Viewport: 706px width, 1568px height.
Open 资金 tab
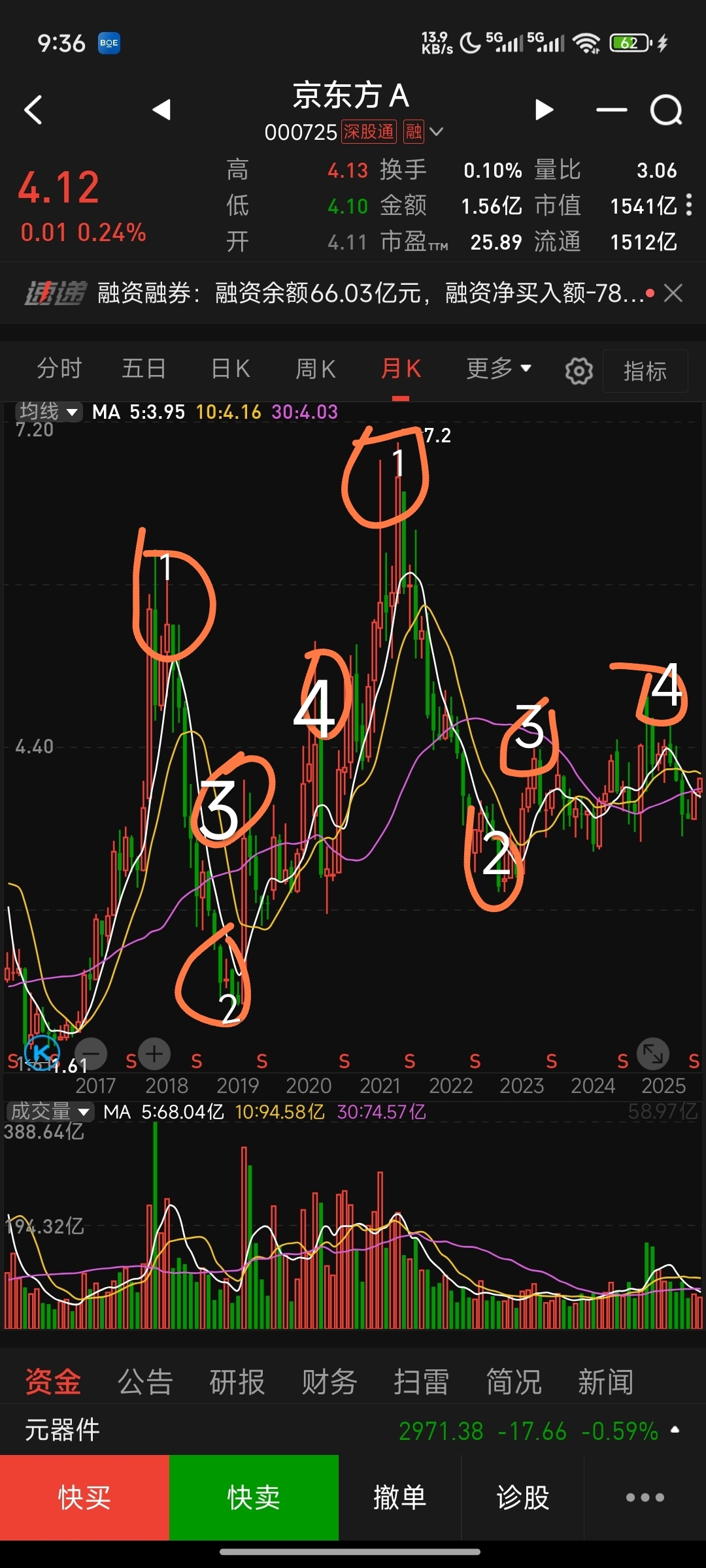(53, 1381)
